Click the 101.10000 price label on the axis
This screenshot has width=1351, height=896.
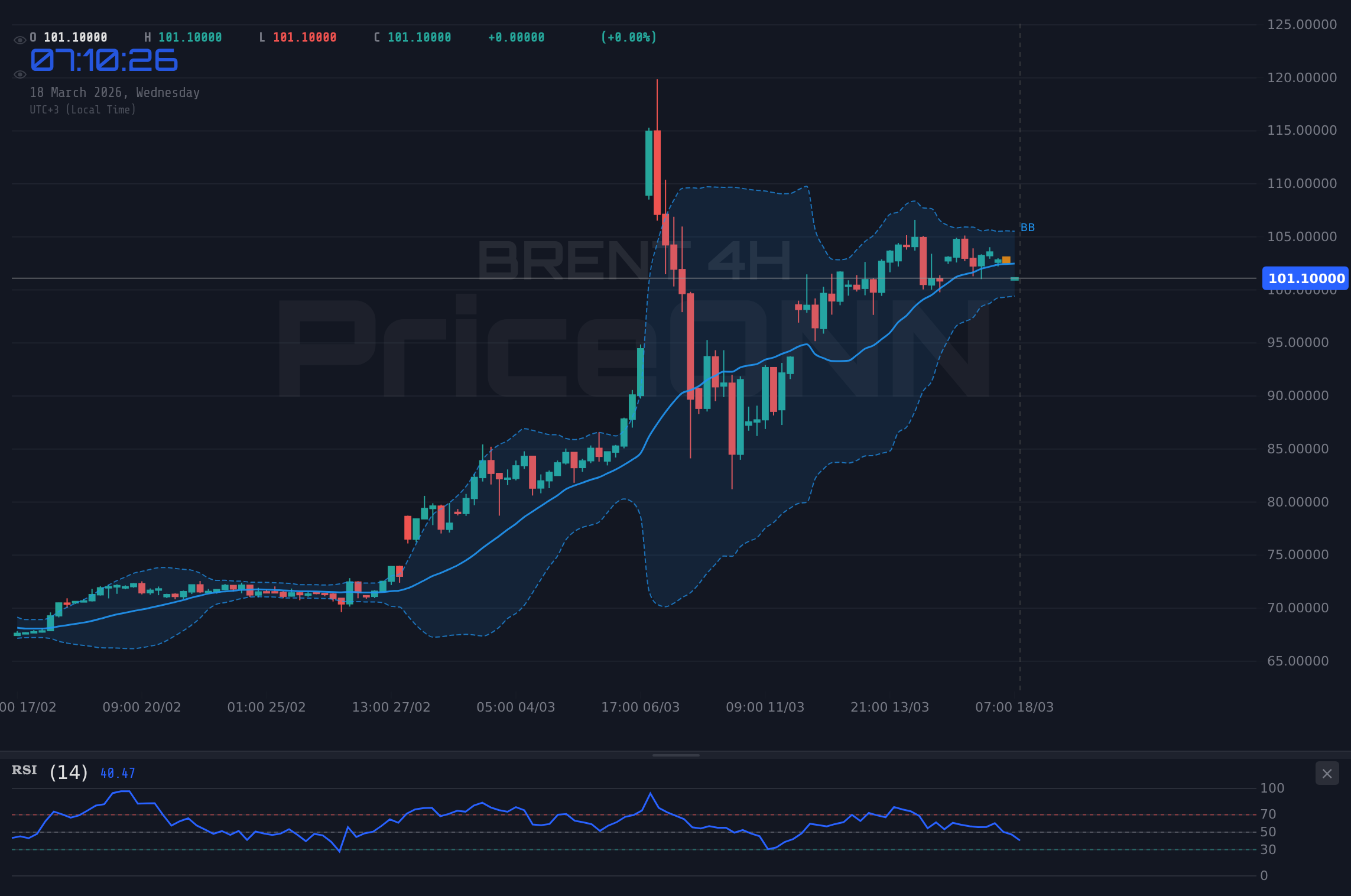[x=1305, y=278]
